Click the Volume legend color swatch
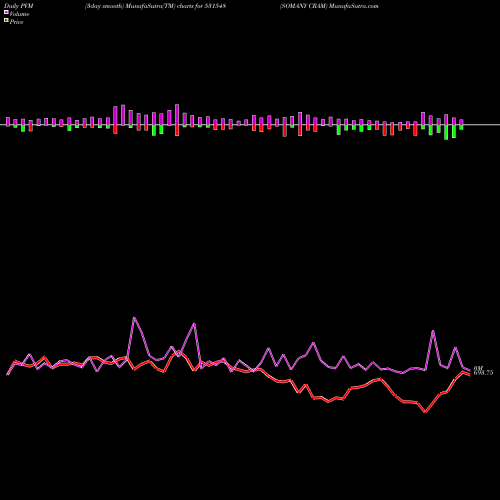500x500 pixels. click(6, 13)
